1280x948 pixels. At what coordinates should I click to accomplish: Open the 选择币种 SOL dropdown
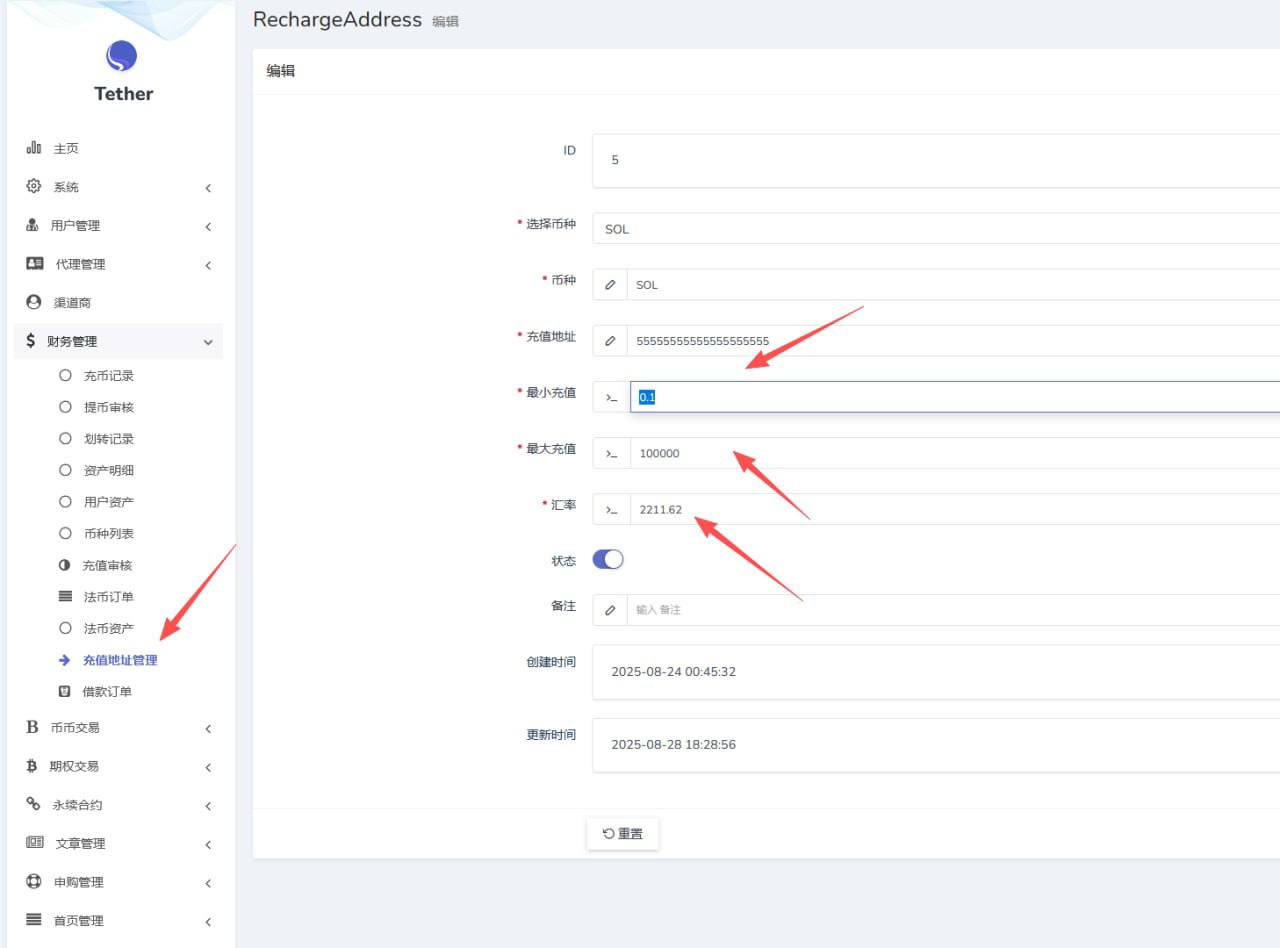935,229
